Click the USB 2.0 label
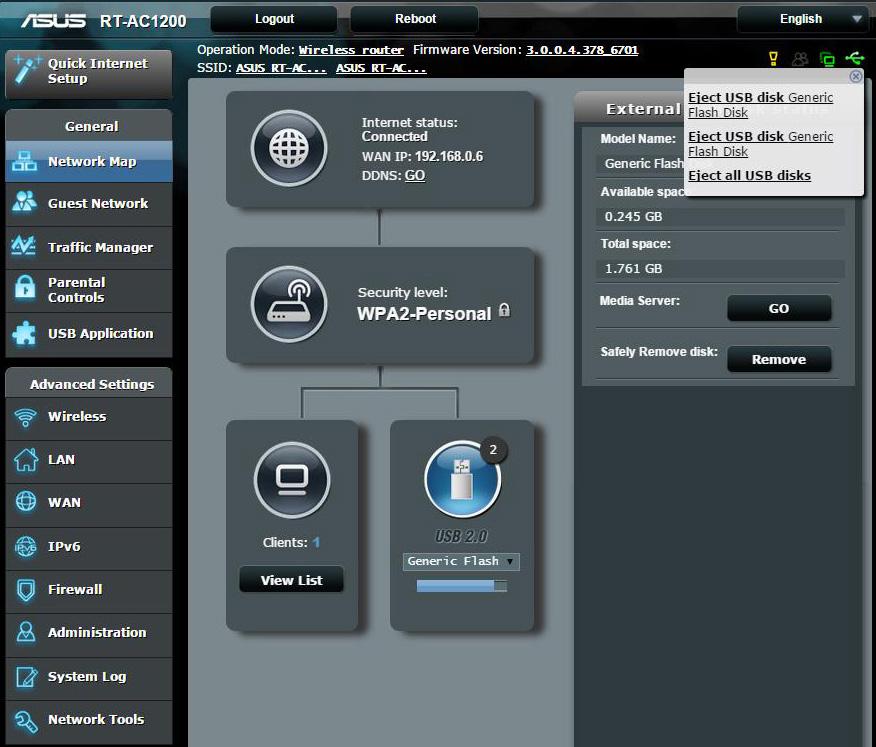This screenshot has width=876, height=747. coord(461,536)
